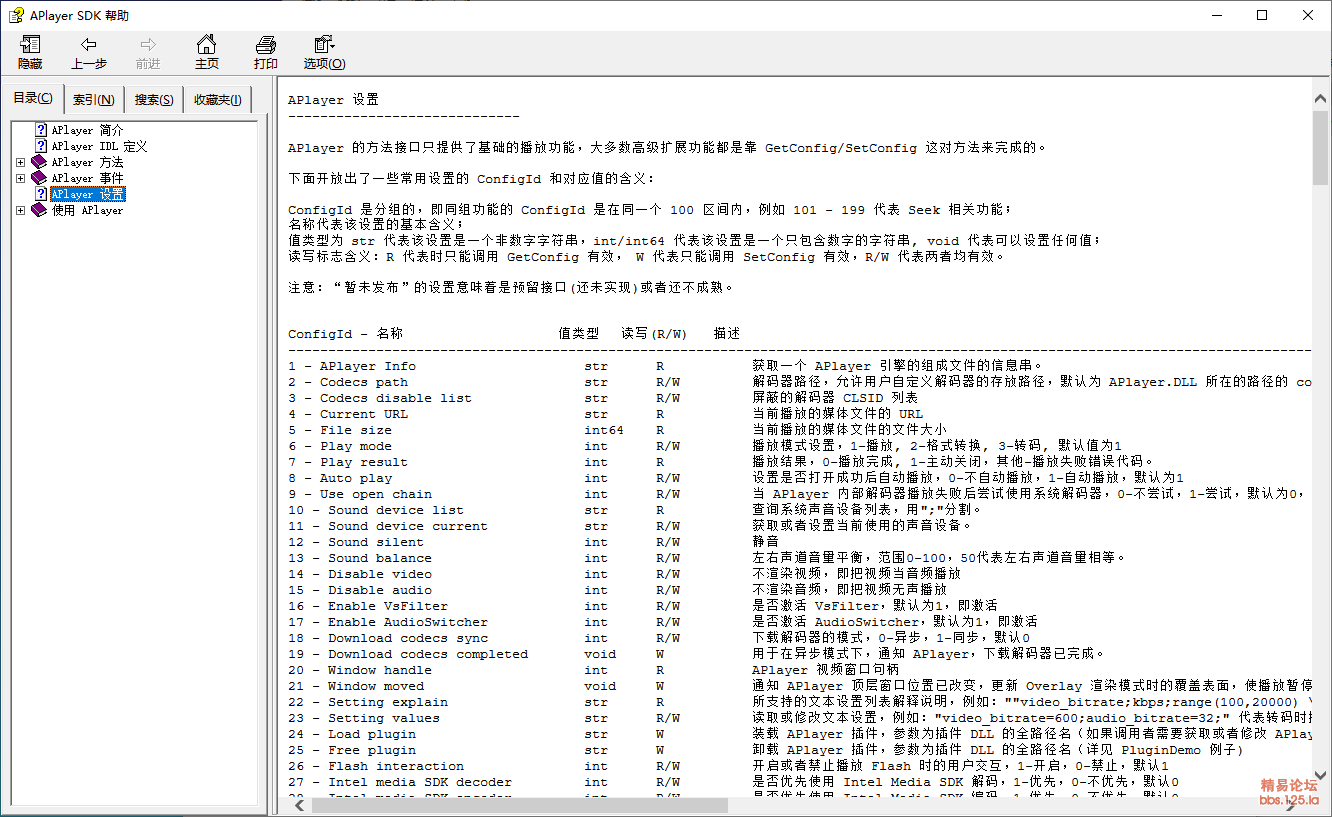
Task: Click the 隐藏 (Hide) toolbar icon
Action: click(30, 52)
